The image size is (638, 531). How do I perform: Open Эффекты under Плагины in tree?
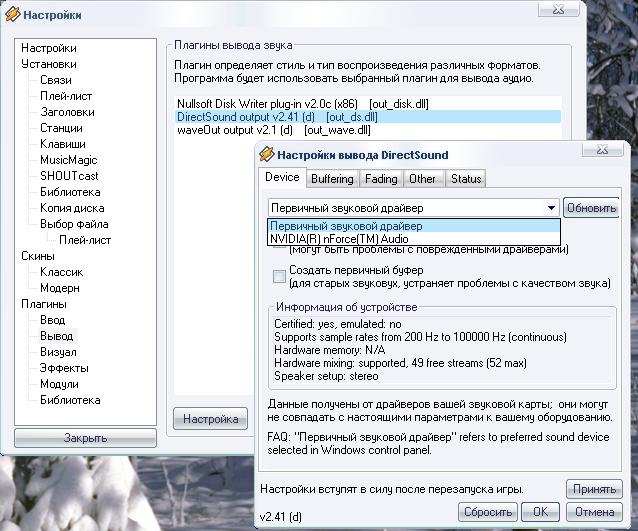[57, 368]
